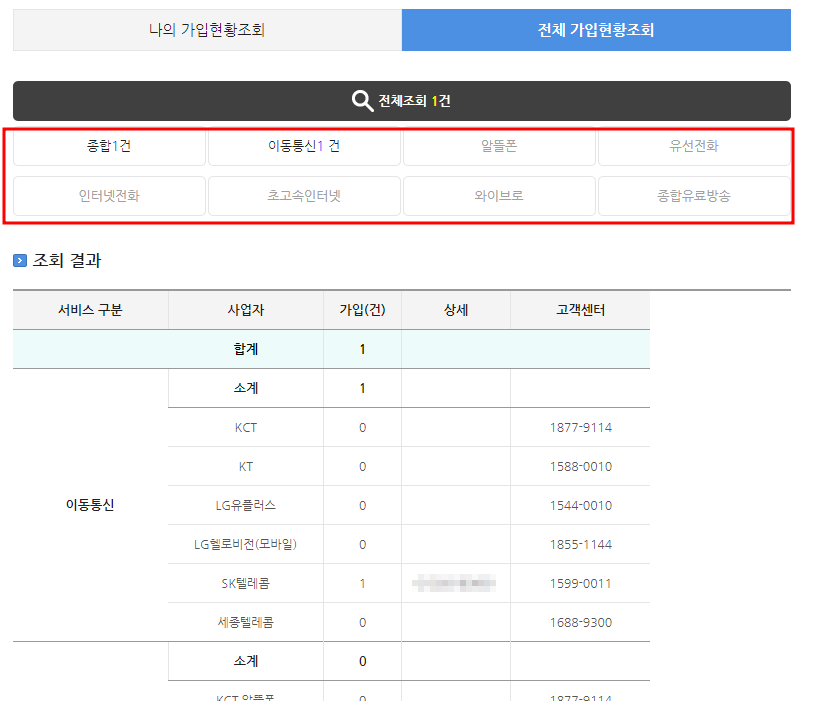Click the magnifier search icon on the 전체조회 bar
Image resolution: width=817 pixels, height=701 pixels.
click(361, 100)
